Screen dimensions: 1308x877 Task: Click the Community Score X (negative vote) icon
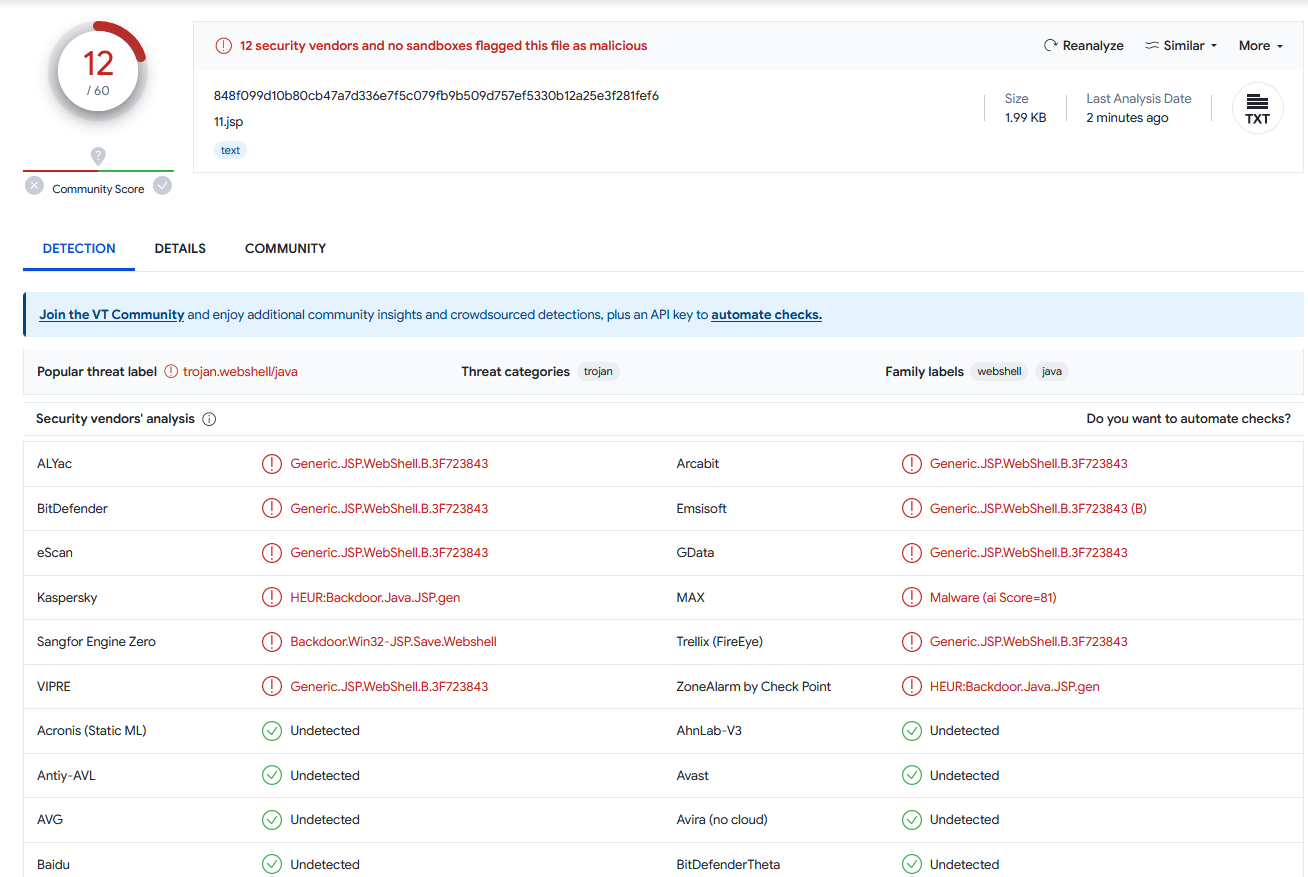coord(35,186)
